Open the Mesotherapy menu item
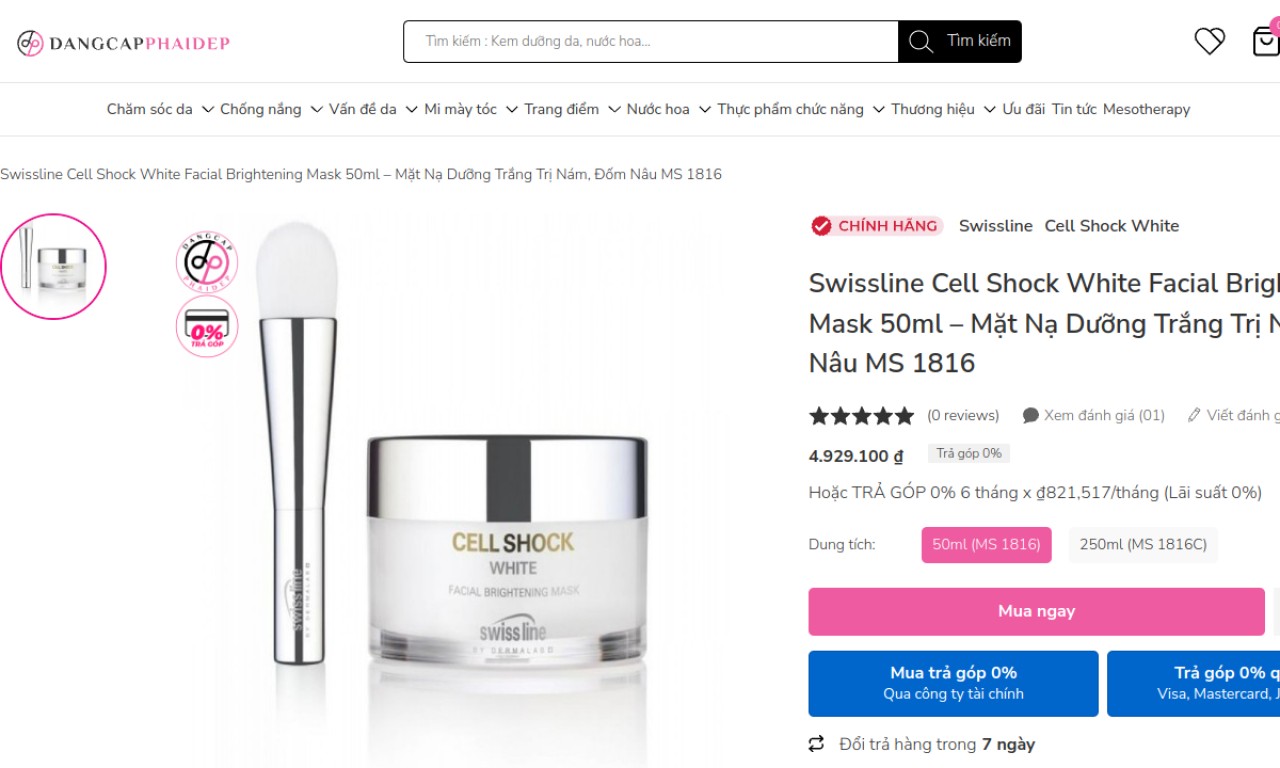 click(1146, 109)
